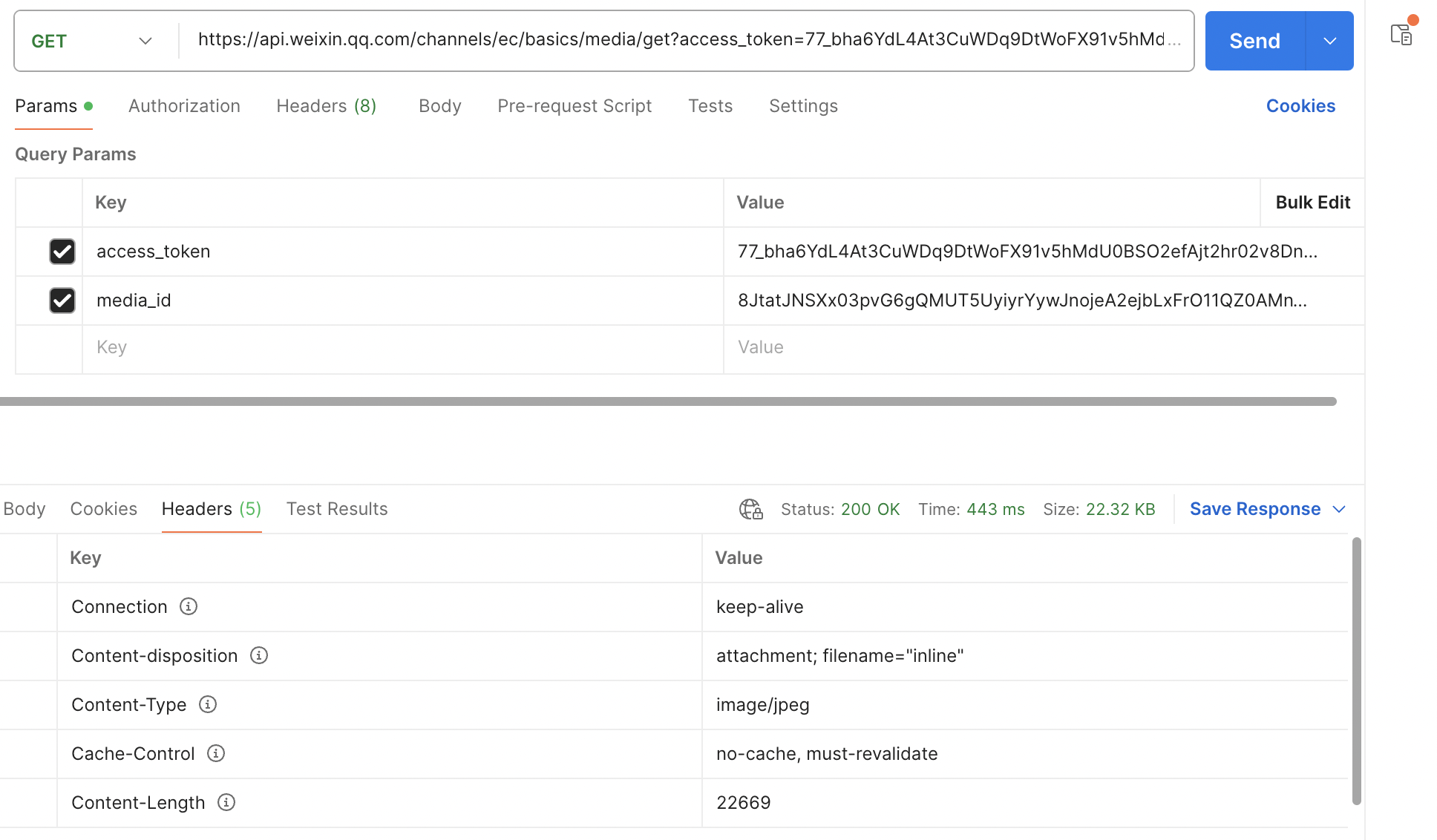Open the Pre-request Script tab

[x=575, y=106]
